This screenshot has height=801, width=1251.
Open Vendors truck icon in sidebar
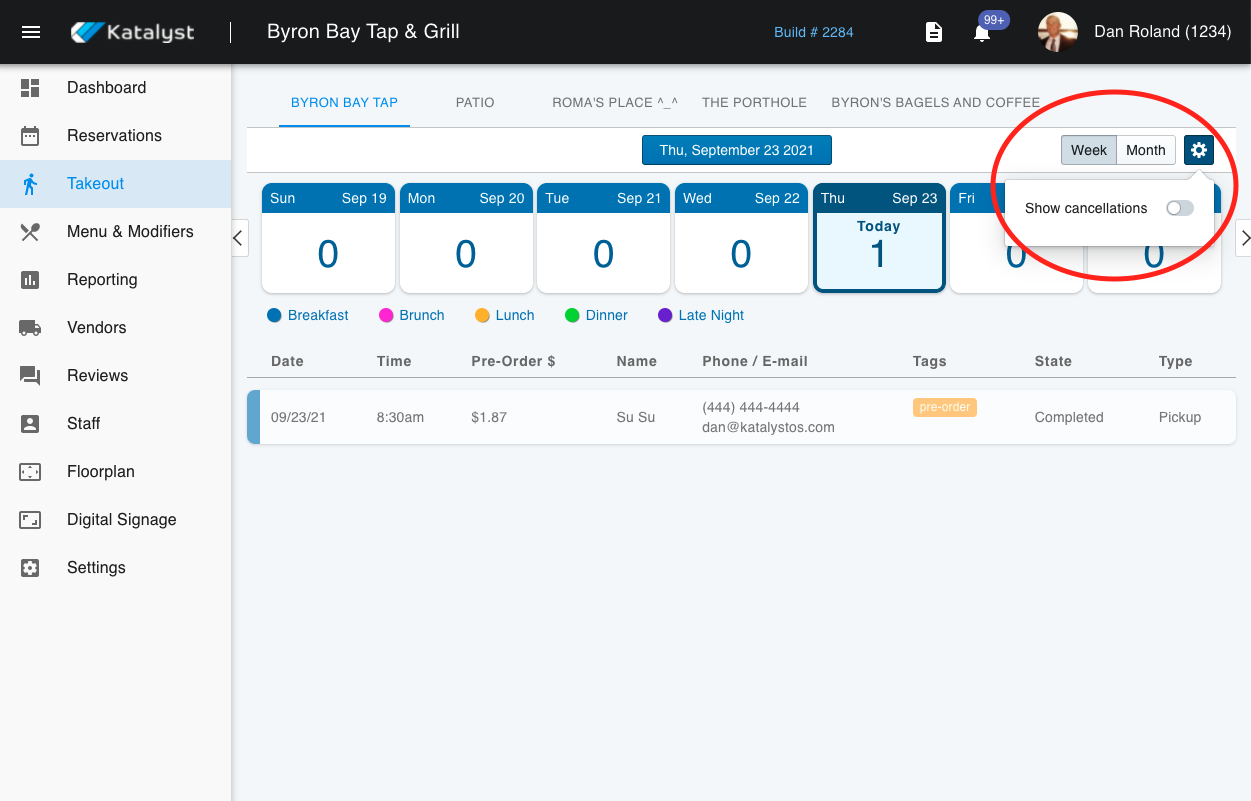pyautogui.click(x=30, y=328)
